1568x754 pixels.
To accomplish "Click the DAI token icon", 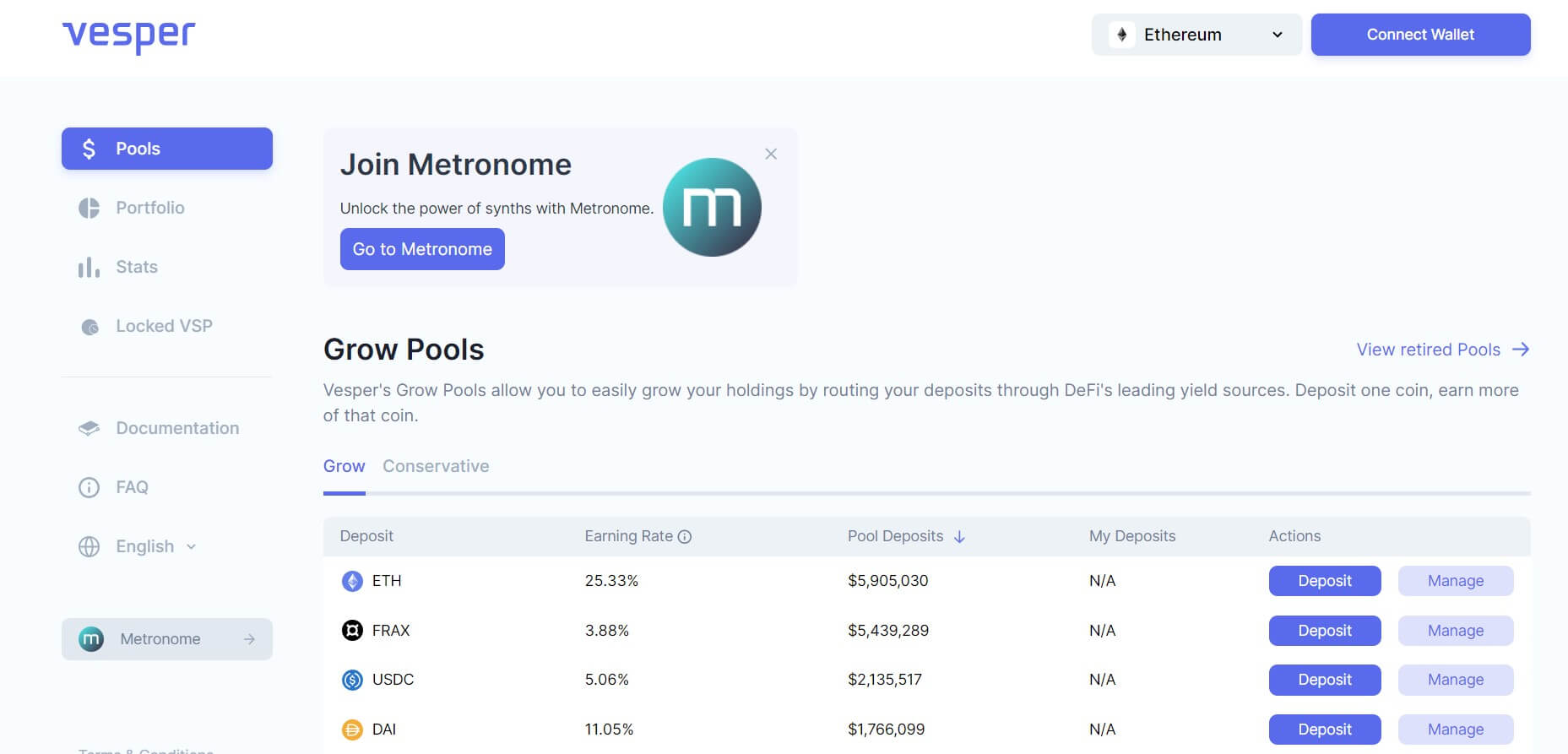I will [352, 730].
